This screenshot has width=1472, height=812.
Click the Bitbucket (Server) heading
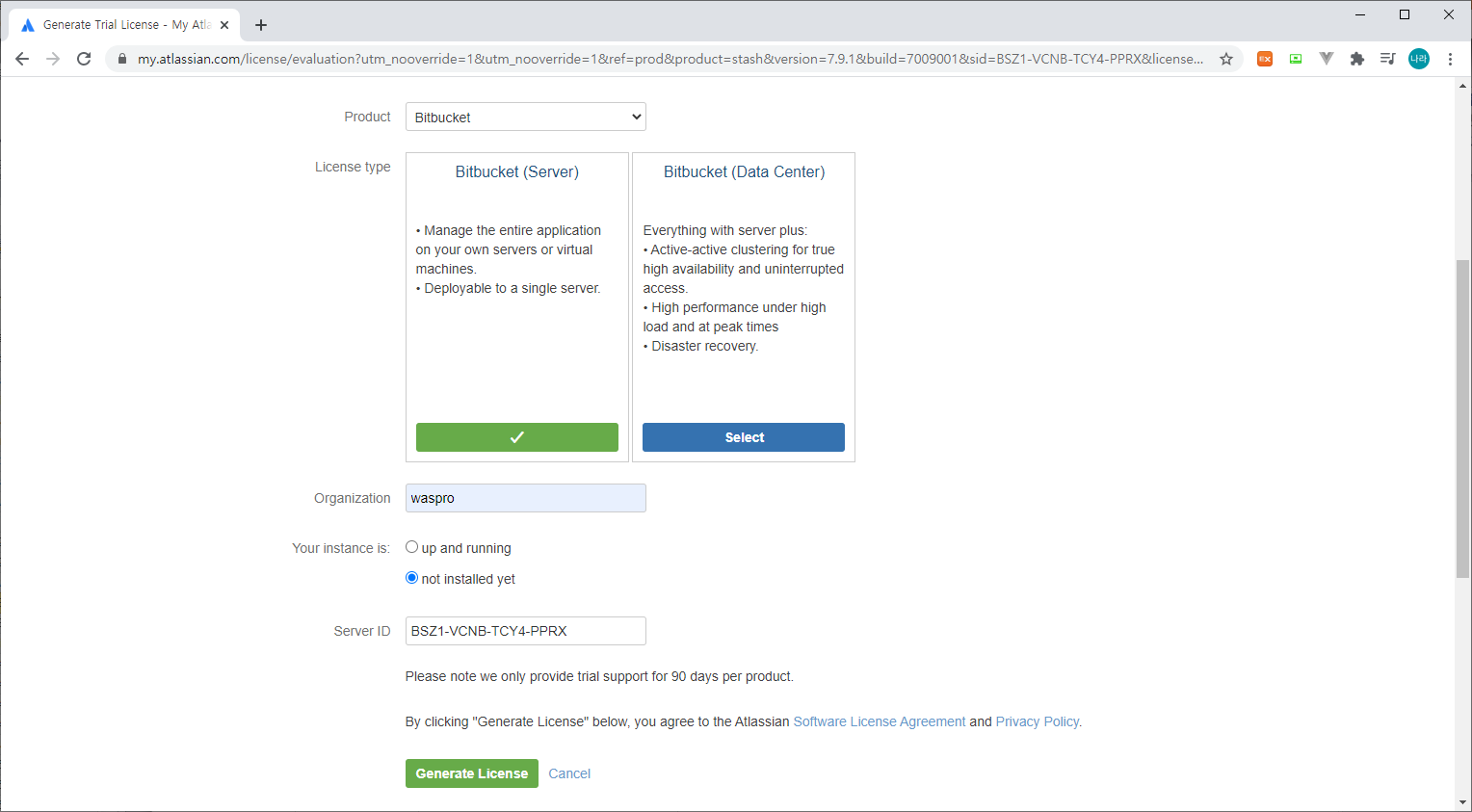(x=517, y=171)
